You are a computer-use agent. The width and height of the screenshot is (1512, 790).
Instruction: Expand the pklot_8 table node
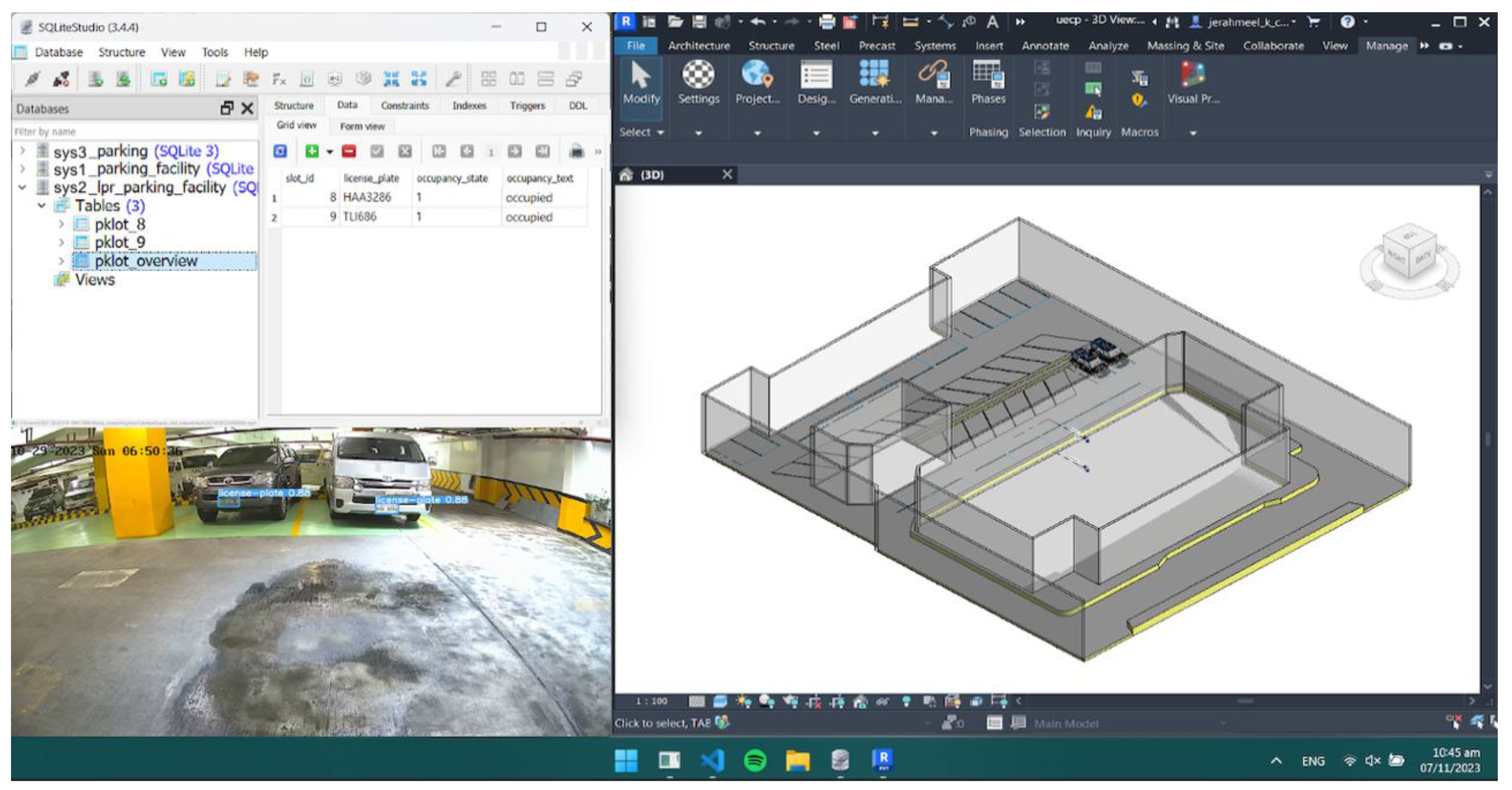[61, 224]
